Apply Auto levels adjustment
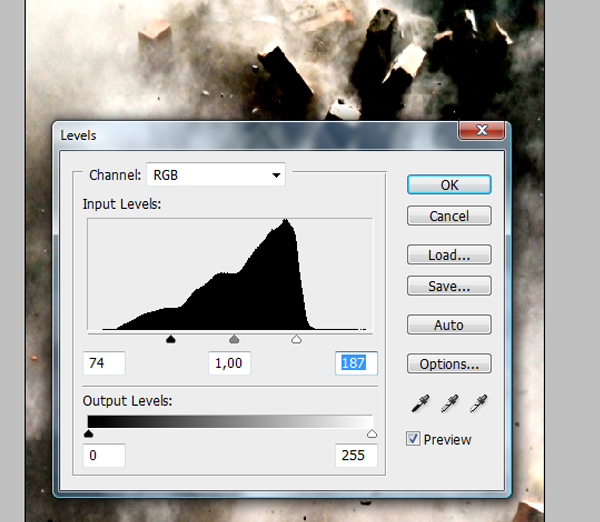The height and width of the screenshot is (522, 600). point(449,325)
